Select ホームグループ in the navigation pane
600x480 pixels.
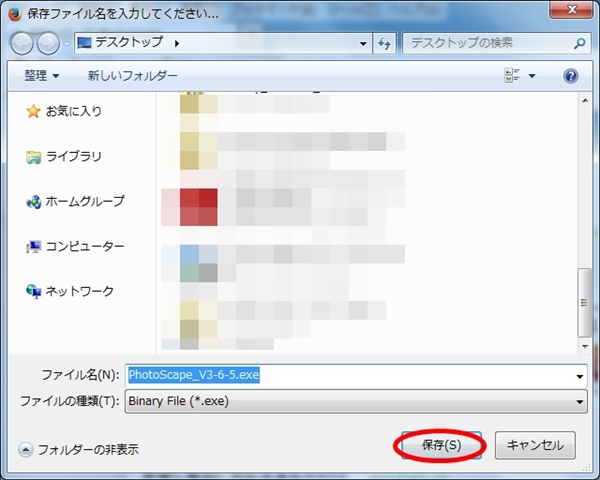85,201
